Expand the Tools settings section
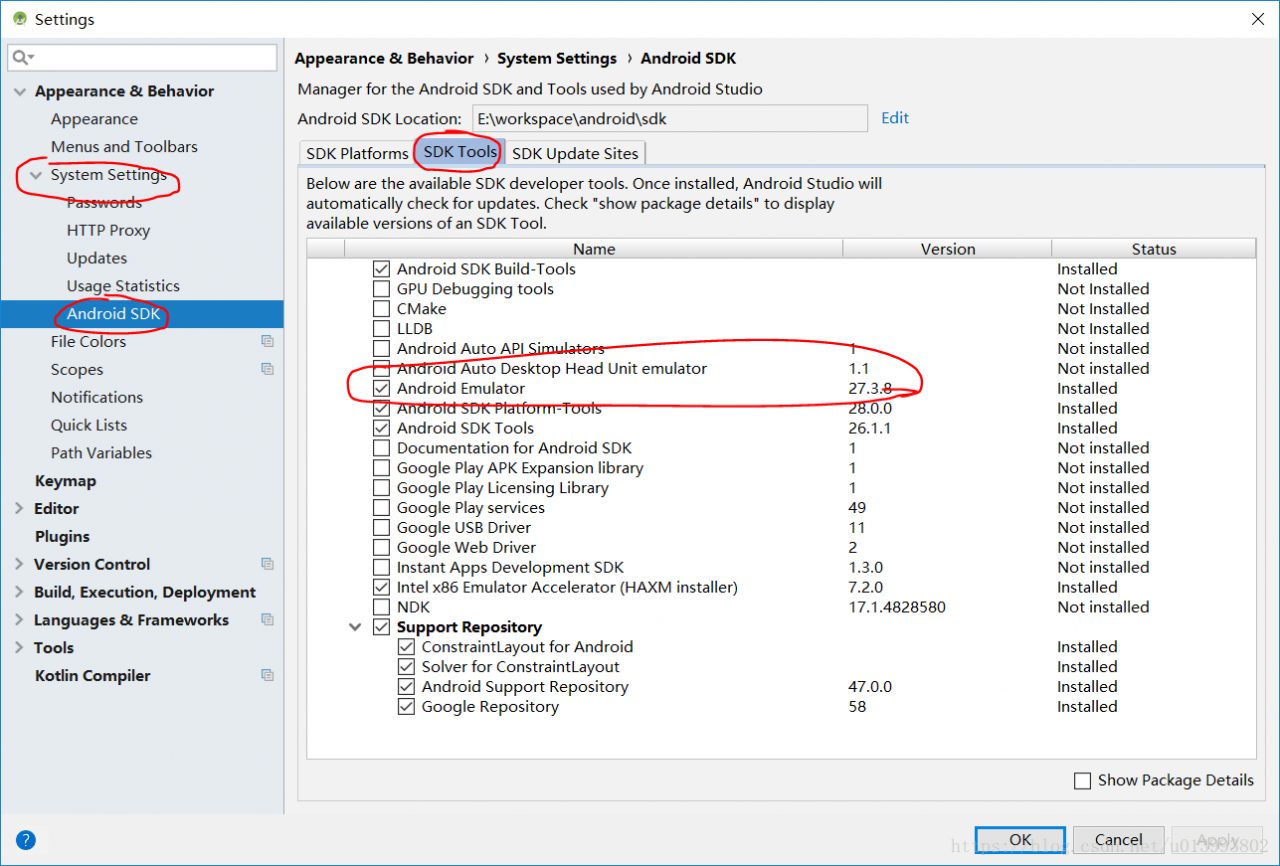 click(x=19, y=648)
